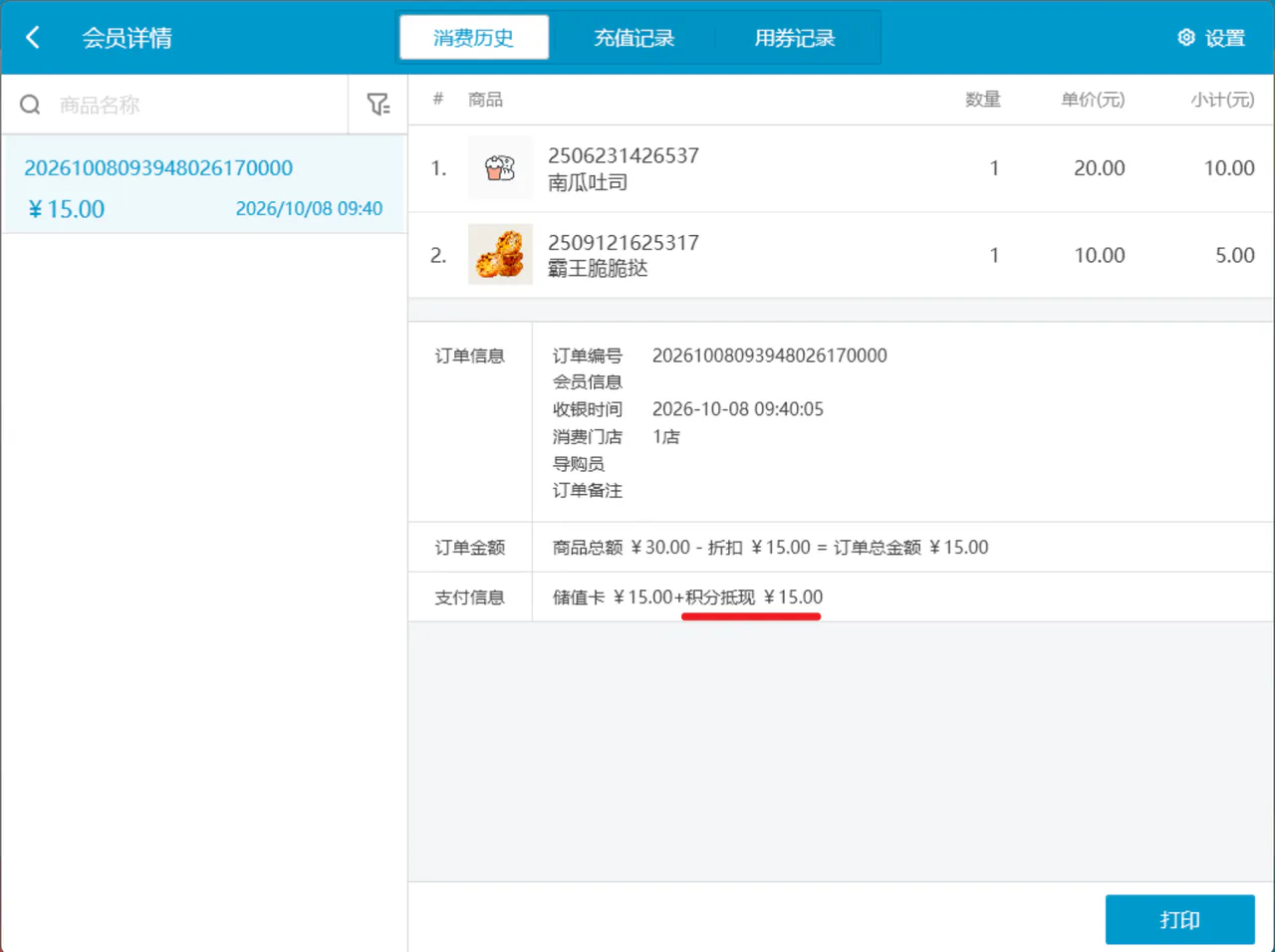Click the 5.00 subtotal of 霸王脆脆挞
The height and width of the screenshot is (952, 1275).
(1235, 255)
